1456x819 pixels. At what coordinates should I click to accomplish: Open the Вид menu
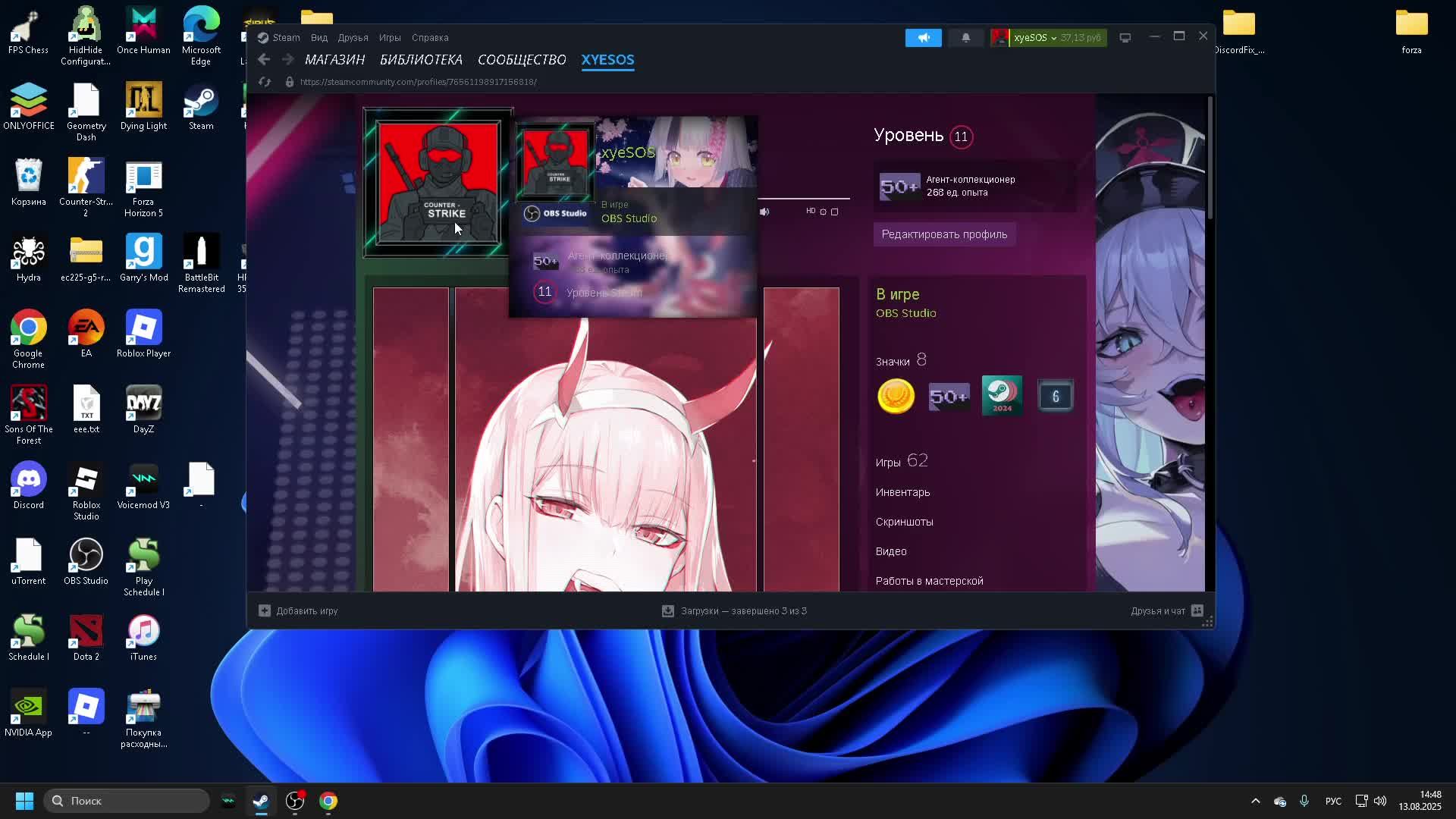coord(318,38)
